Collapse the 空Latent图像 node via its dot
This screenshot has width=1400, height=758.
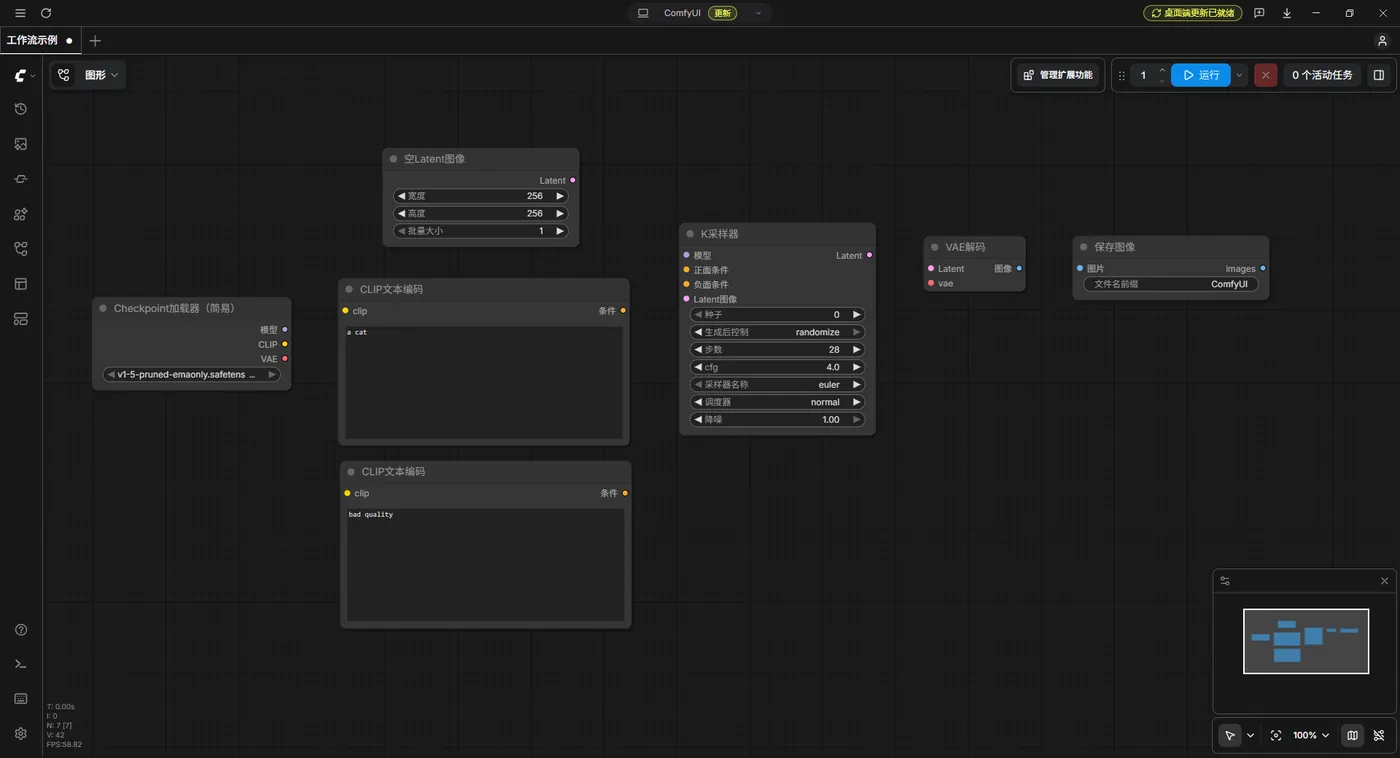pyautogui.click(x=394, y=159)
